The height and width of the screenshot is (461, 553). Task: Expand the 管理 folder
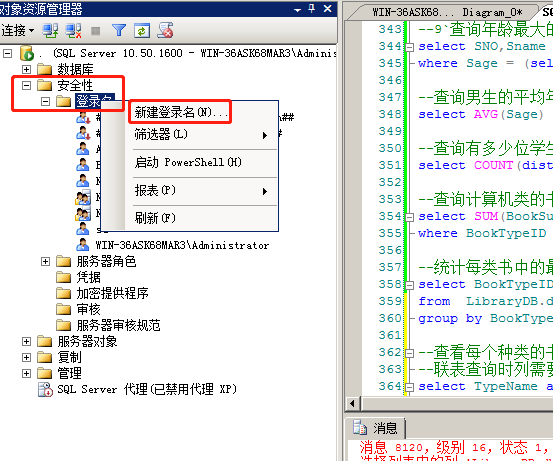26,373
